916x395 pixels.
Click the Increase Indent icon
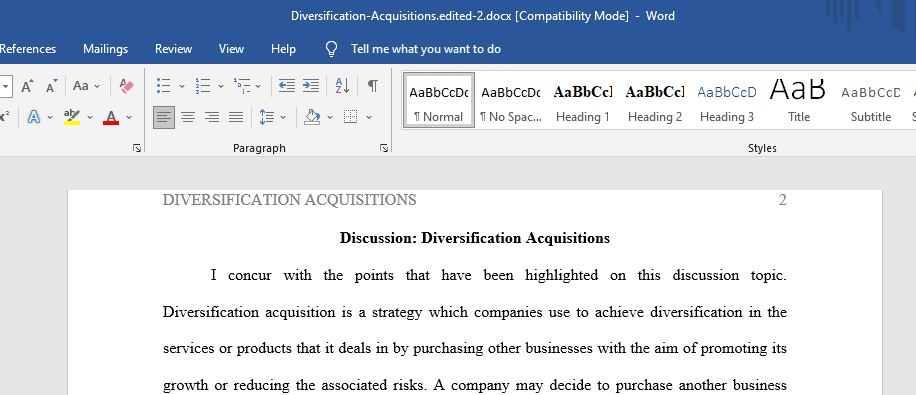311,86
